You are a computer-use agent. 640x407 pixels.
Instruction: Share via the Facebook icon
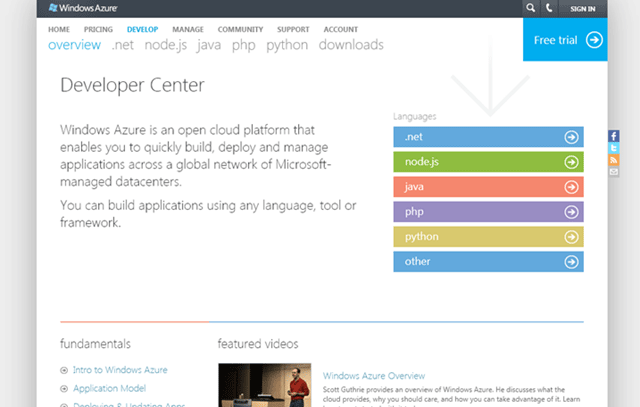(x=613, y=136)
